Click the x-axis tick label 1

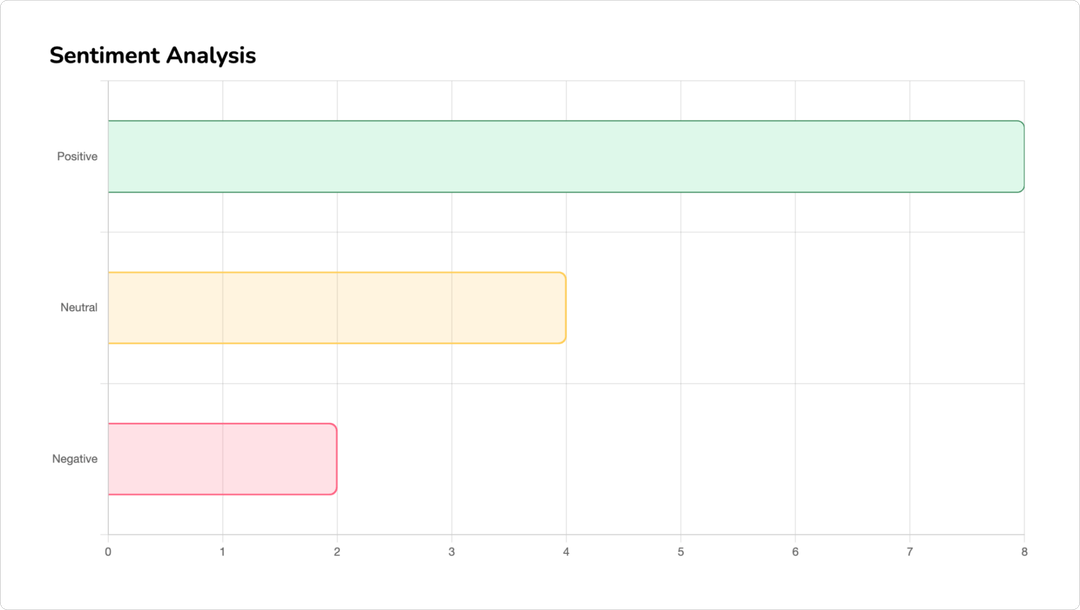pos(222,551)
